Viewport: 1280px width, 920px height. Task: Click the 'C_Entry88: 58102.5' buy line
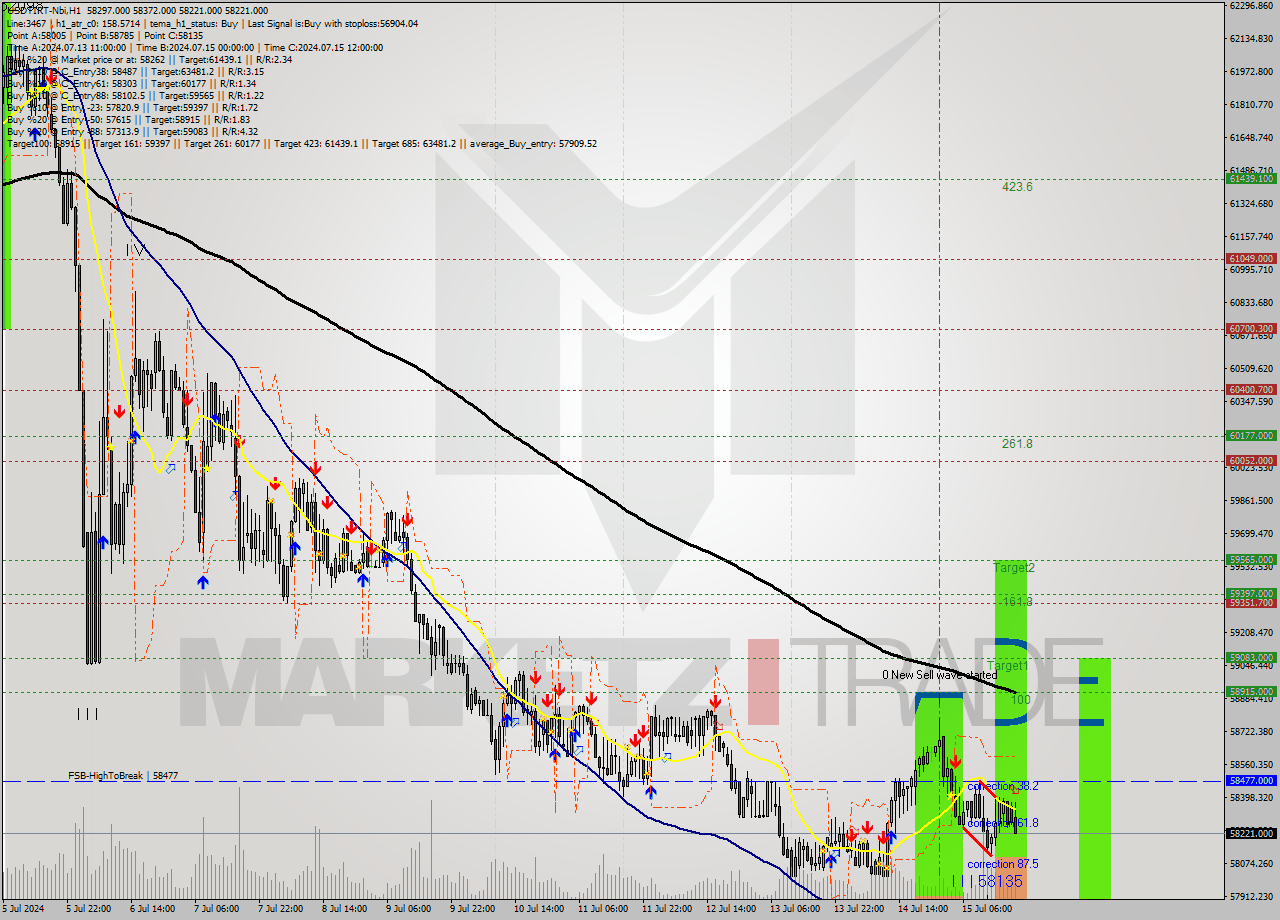136,95
